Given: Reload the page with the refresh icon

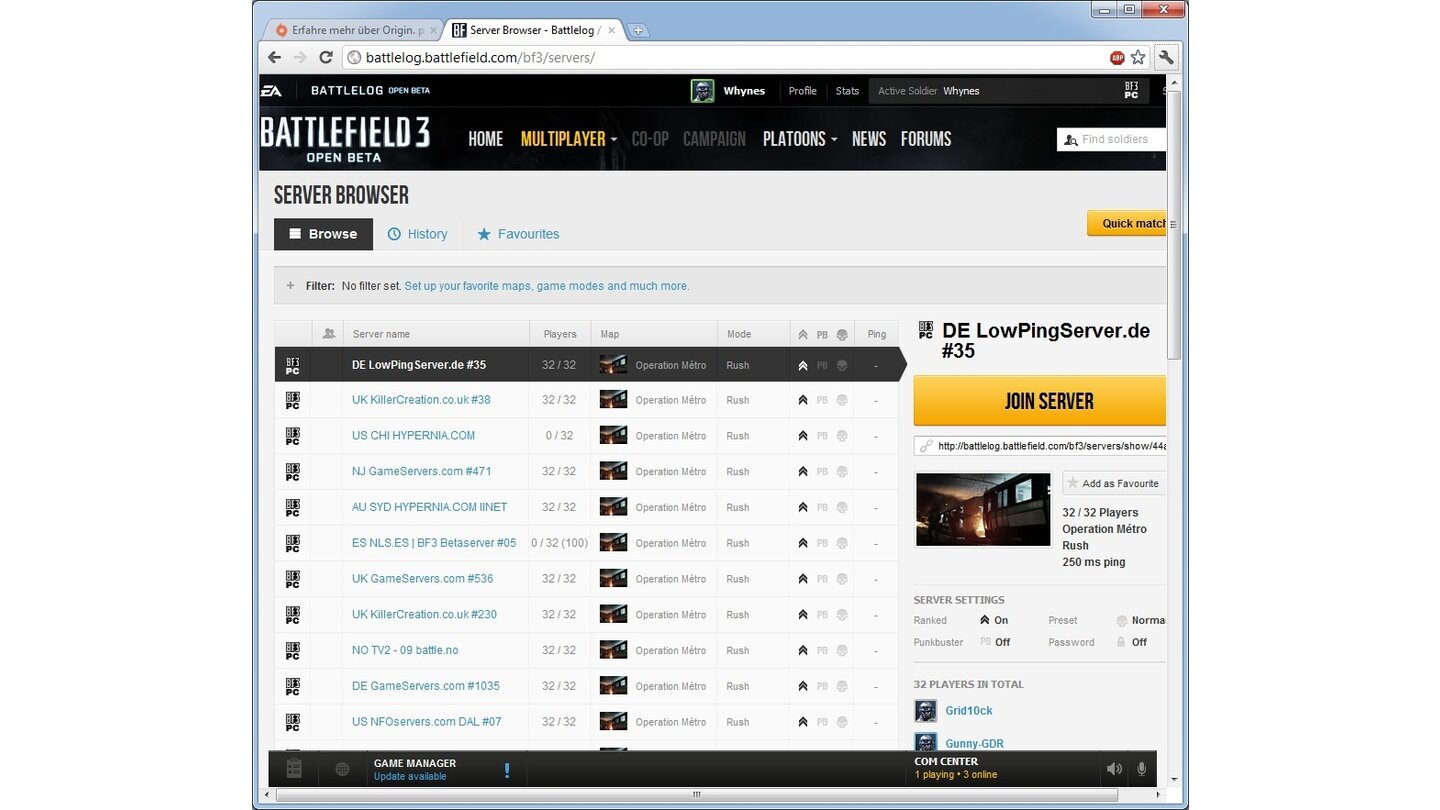Looking at the screenshot, I should pyautogui.click(x=326, y=58).
